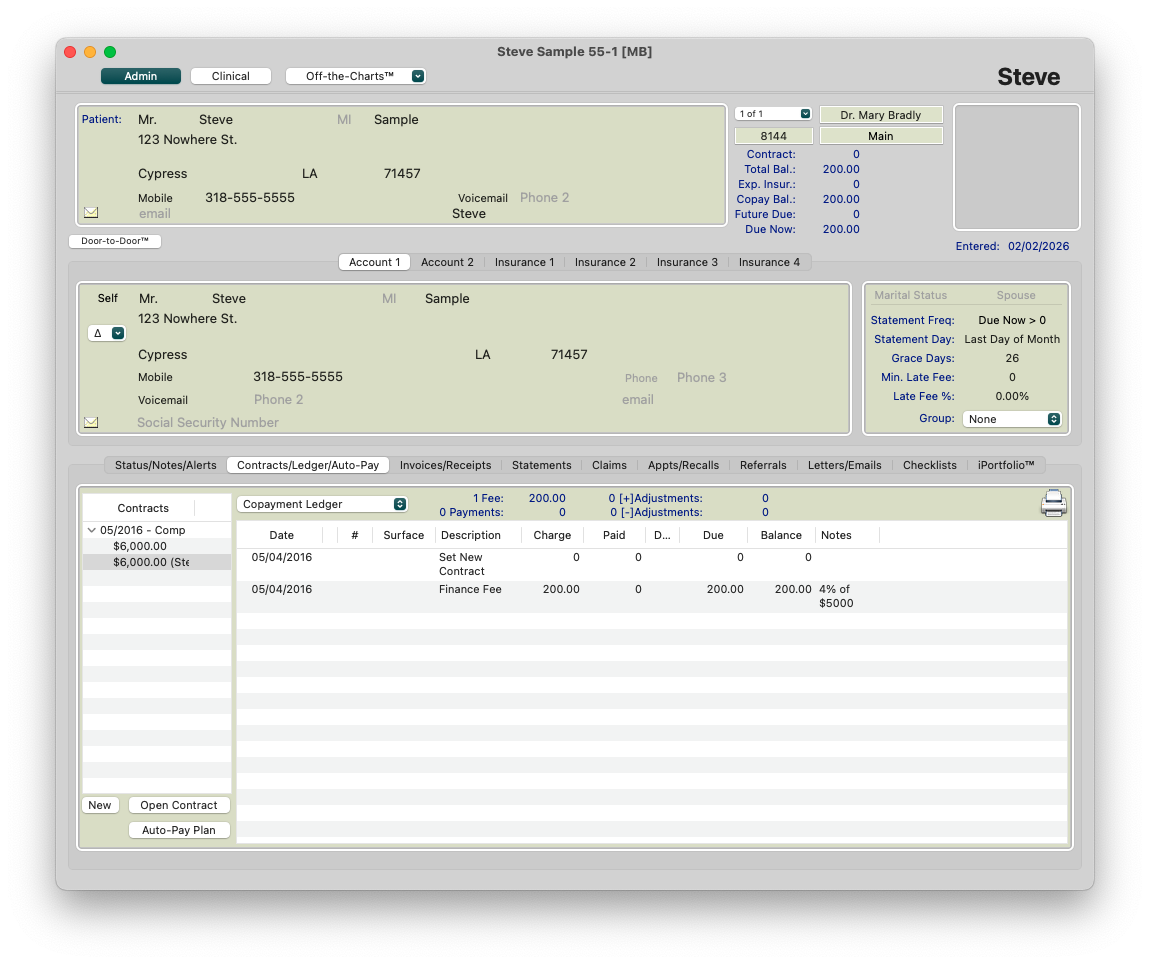Open the Group None dropdown
Viewport: 1150px width, 964px height.
point(1011,420)
